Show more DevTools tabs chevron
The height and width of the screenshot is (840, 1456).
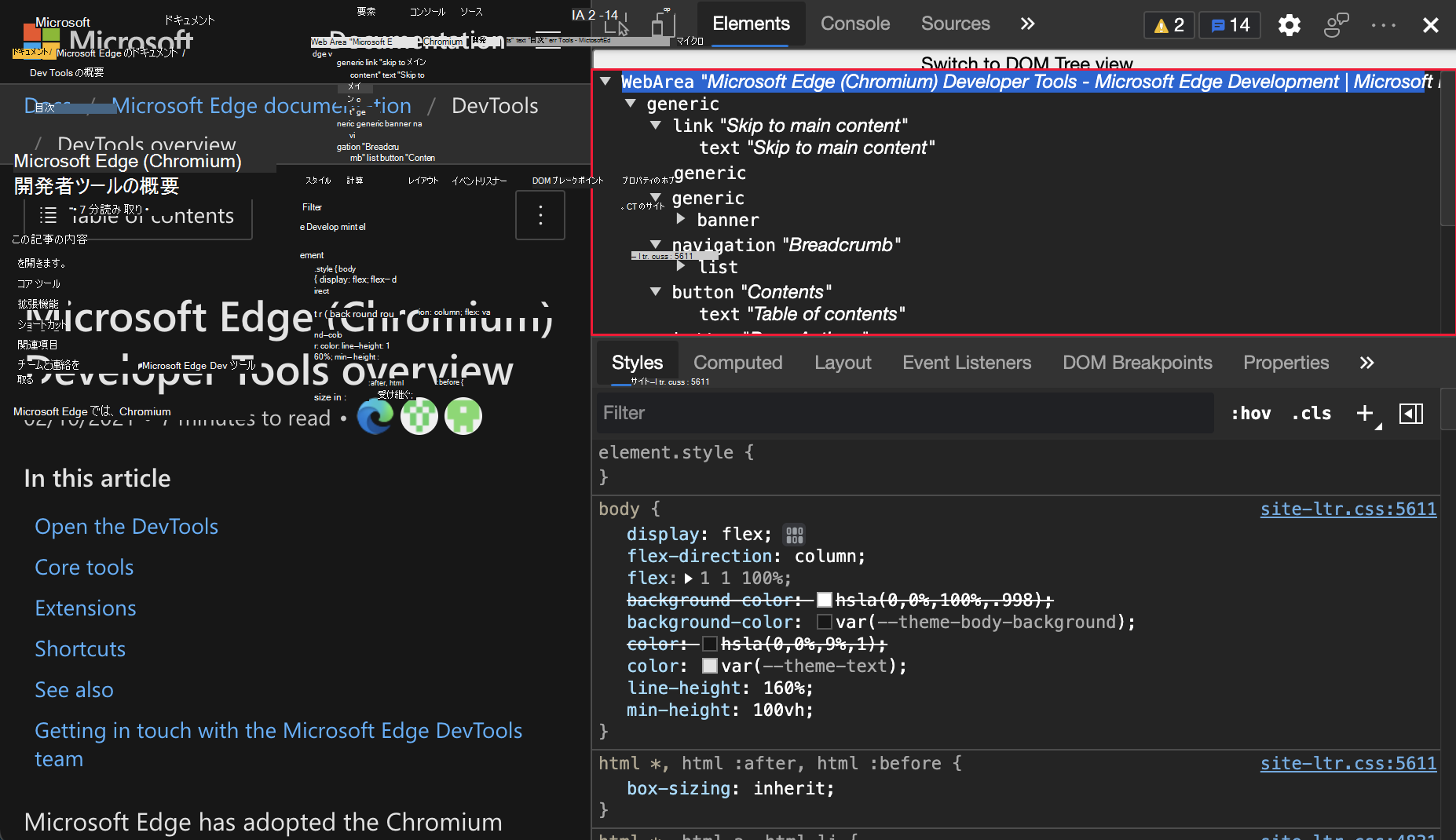pyautogui.click(x=1027, y=24)
